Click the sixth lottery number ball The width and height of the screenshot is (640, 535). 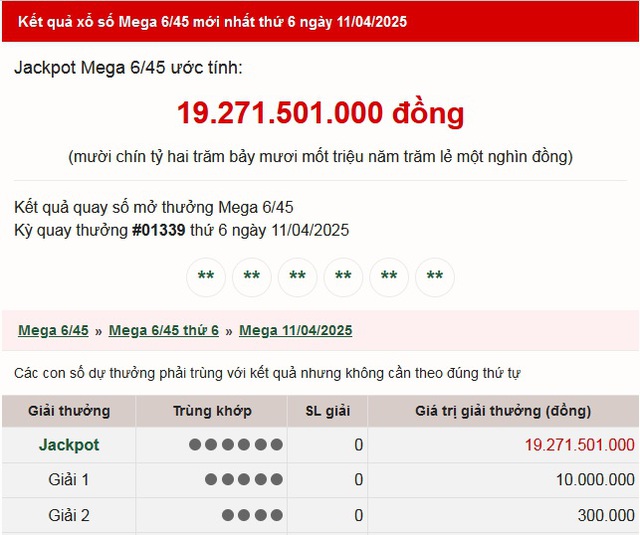435,277
